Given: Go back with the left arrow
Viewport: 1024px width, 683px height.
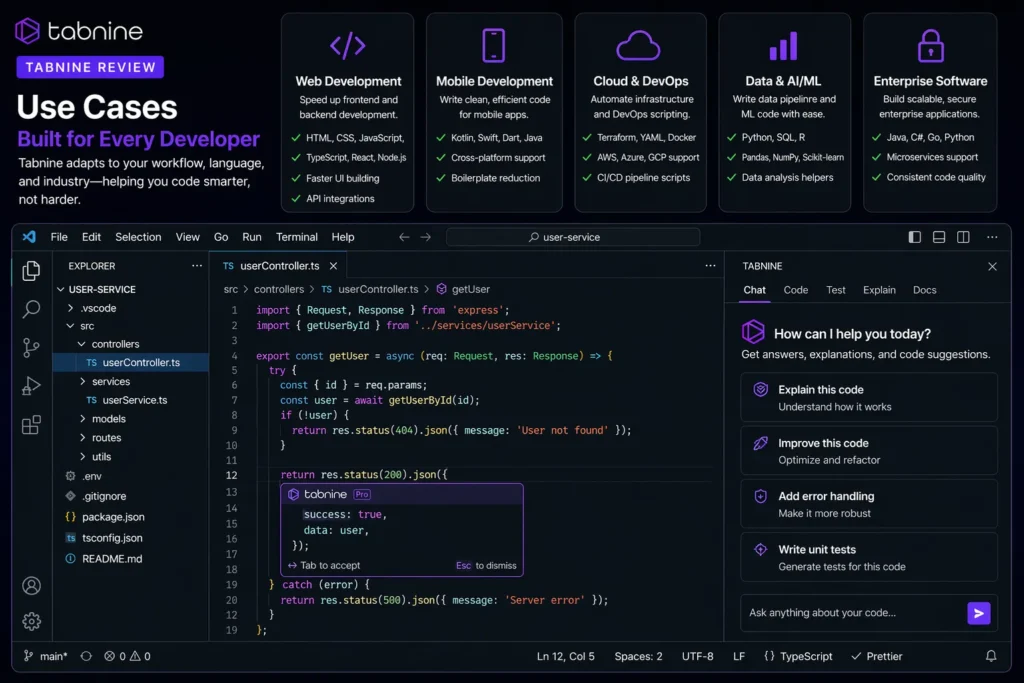Looking at the screenshot, I should point(404,237).
